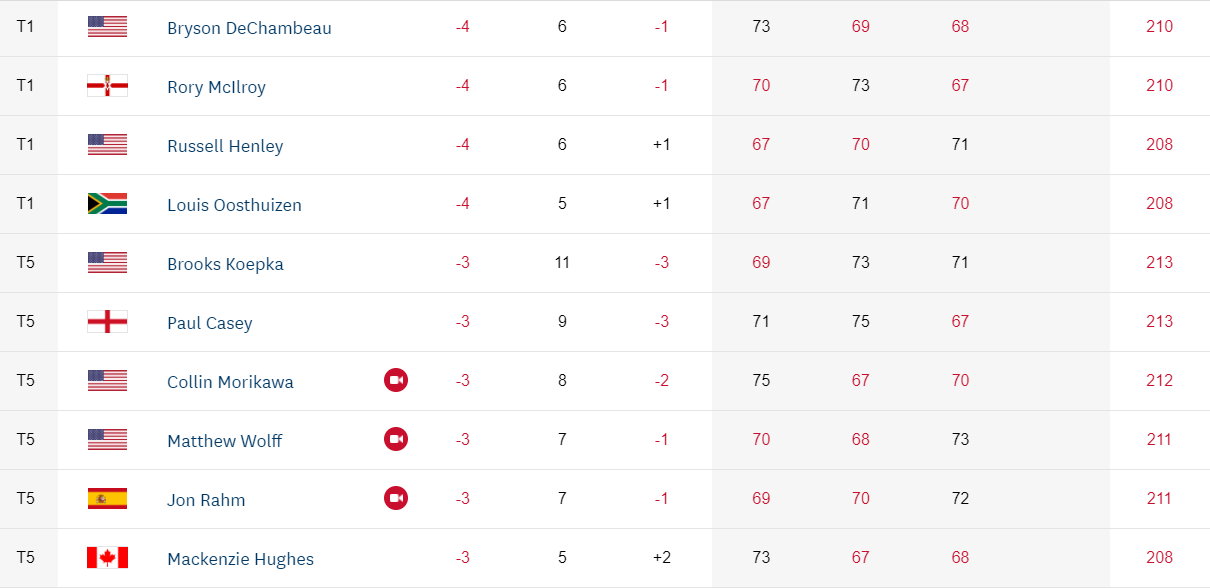Click England flag beside Paul Casey

pyautogui.click(x=107, y=322)
